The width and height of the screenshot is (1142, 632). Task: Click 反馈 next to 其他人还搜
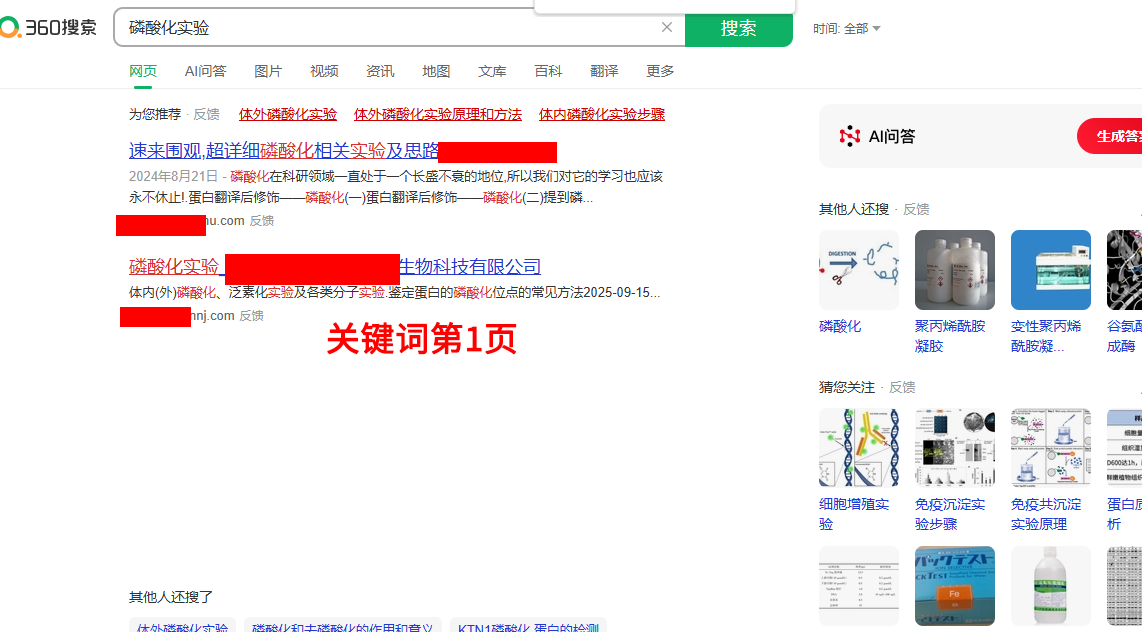point(916,209)
